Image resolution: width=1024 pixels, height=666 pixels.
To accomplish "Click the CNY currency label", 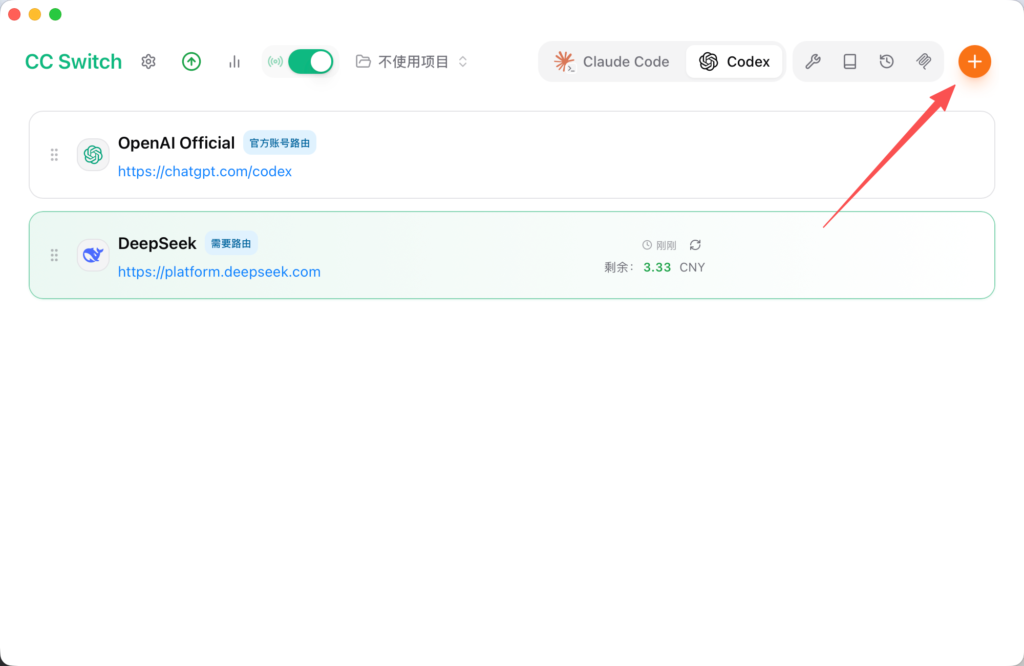I will 692,267.
